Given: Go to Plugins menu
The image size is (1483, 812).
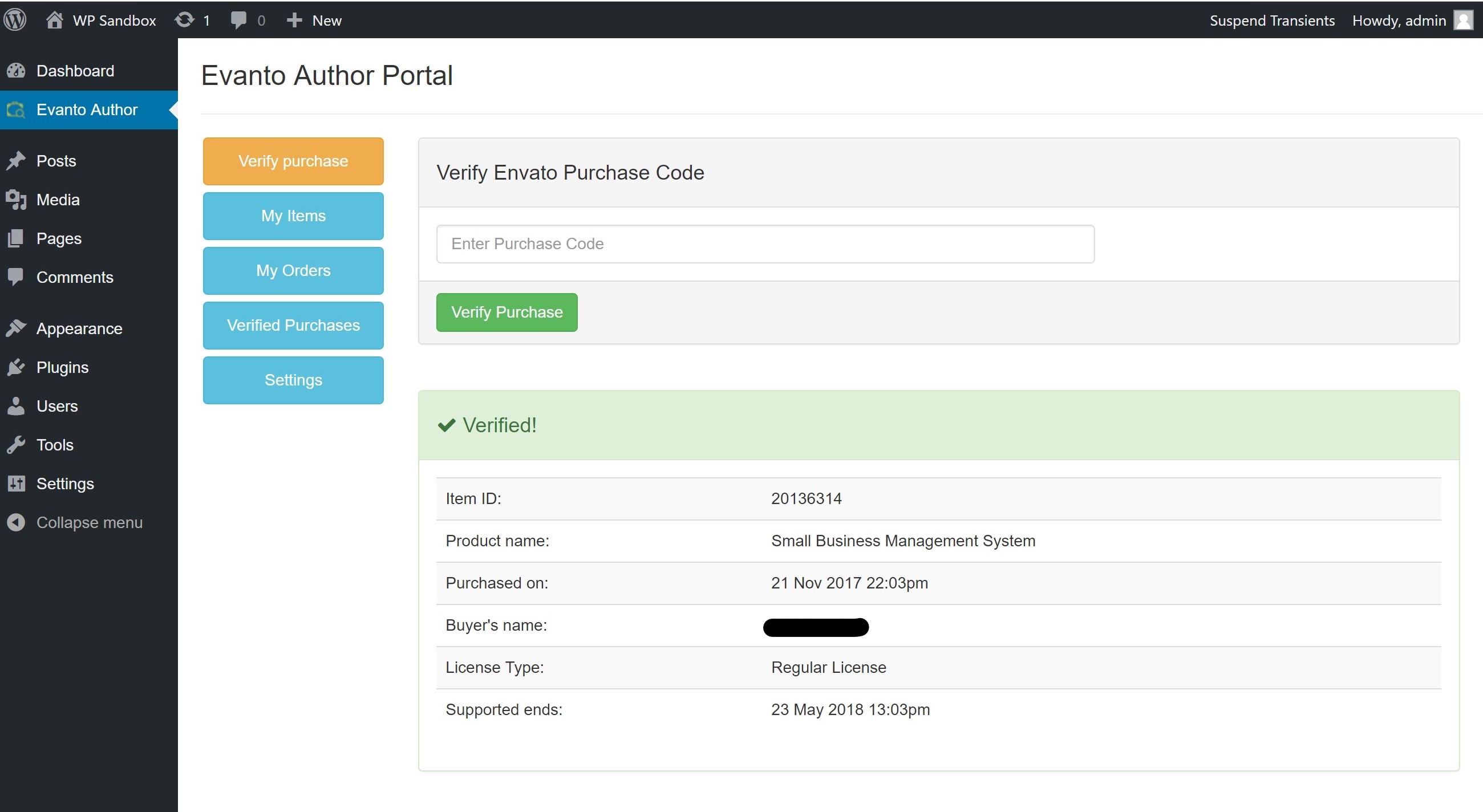Looking at the screenshot, I should tap(88, 367).
